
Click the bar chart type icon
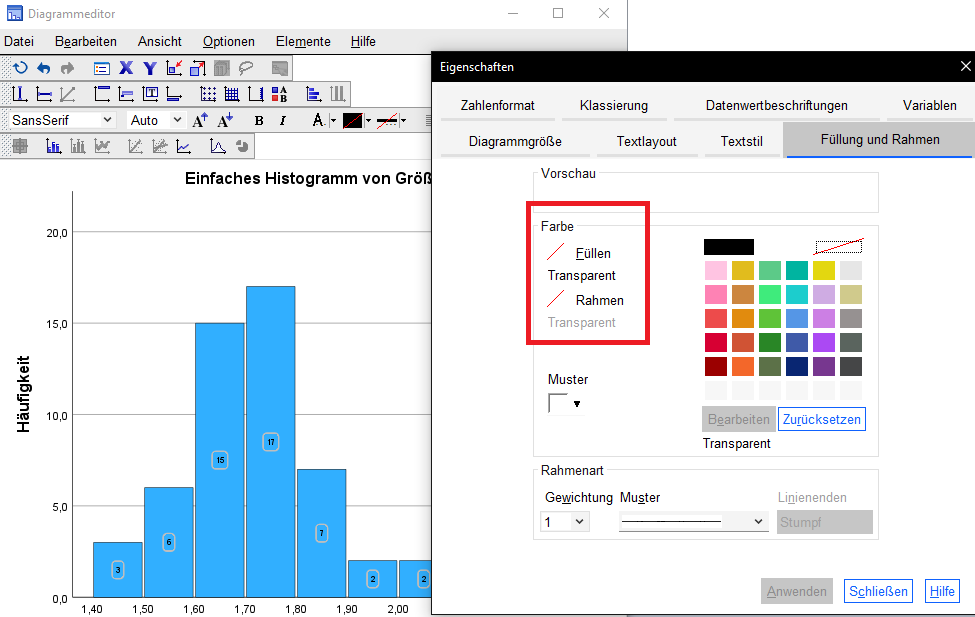(x=52, y=143)
